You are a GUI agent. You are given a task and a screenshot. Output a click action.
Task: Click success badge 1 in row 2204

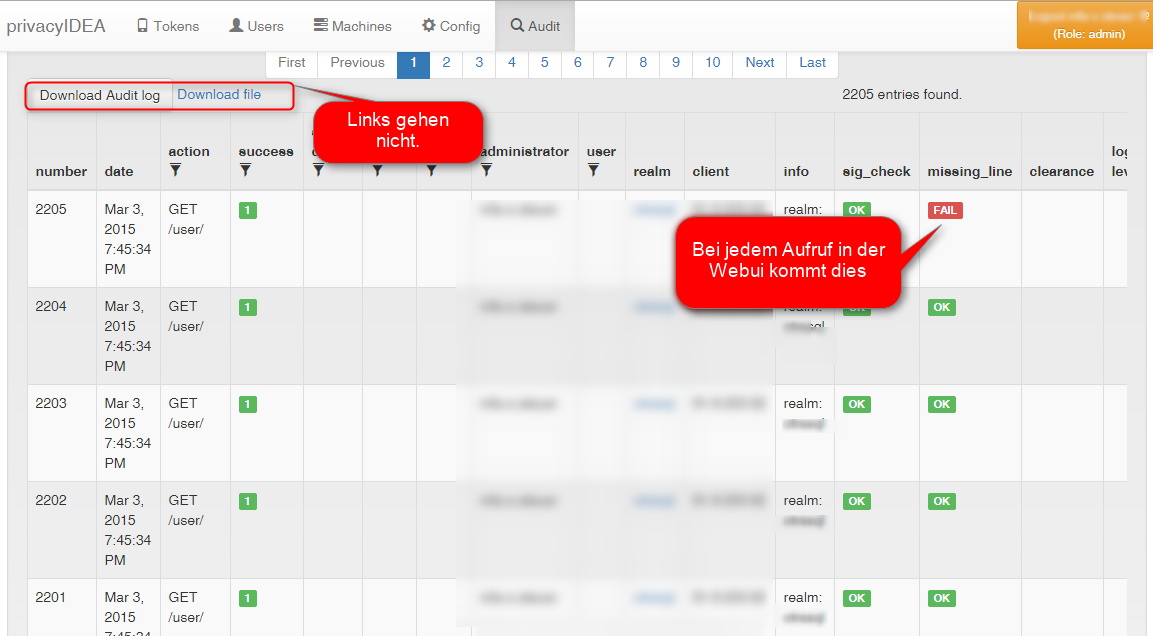pos(248,307)
